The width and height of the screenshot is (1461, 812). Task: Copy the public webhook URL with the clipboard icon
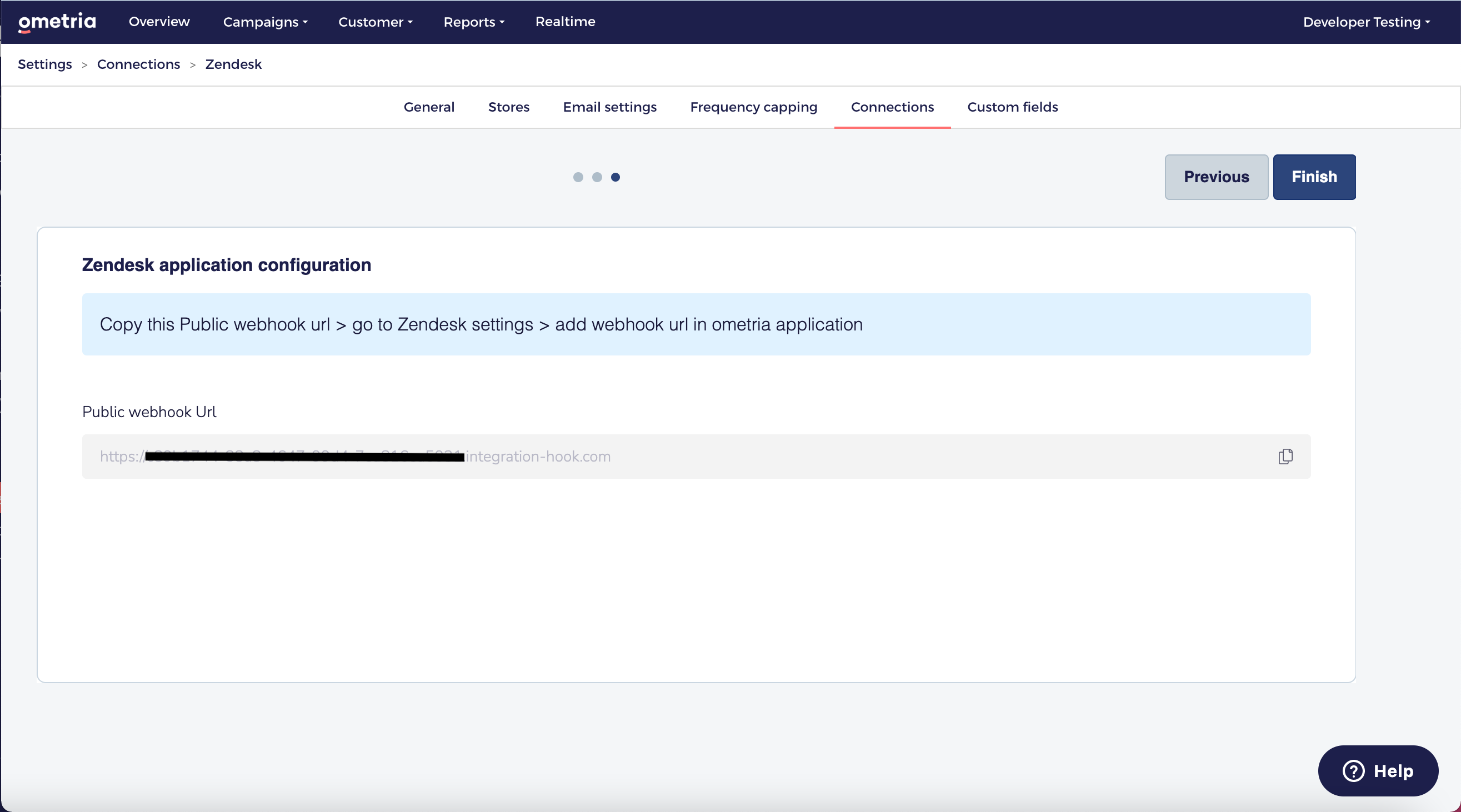click(x=1285, y=457)
